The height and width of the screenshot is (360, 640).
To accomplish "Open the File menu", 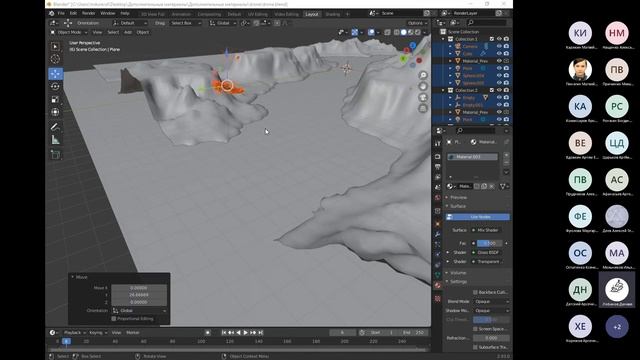I will 61,13.
